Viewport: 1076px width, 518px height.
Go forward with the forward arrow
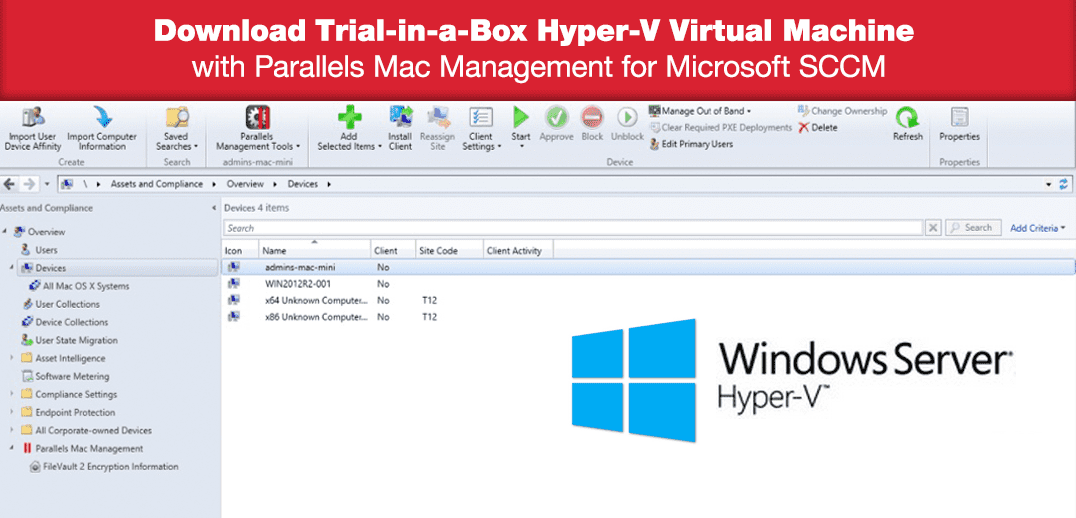coord(29,184)
